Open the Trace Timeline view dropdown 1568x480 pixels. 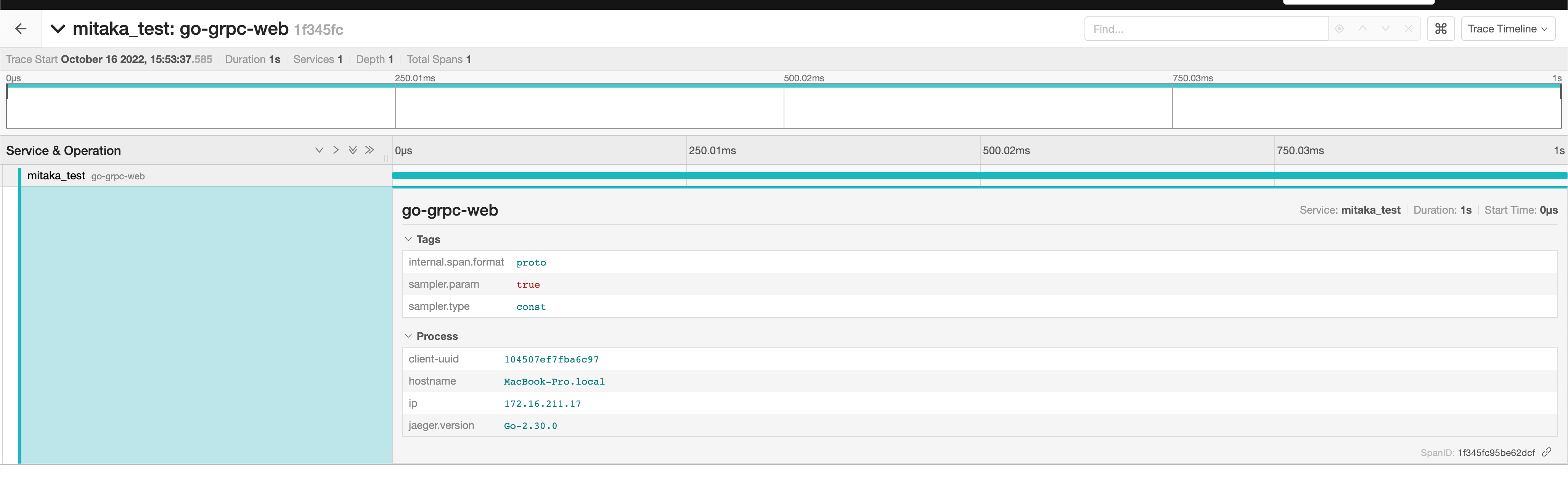pyautogui.click(x=1507, y=29)
